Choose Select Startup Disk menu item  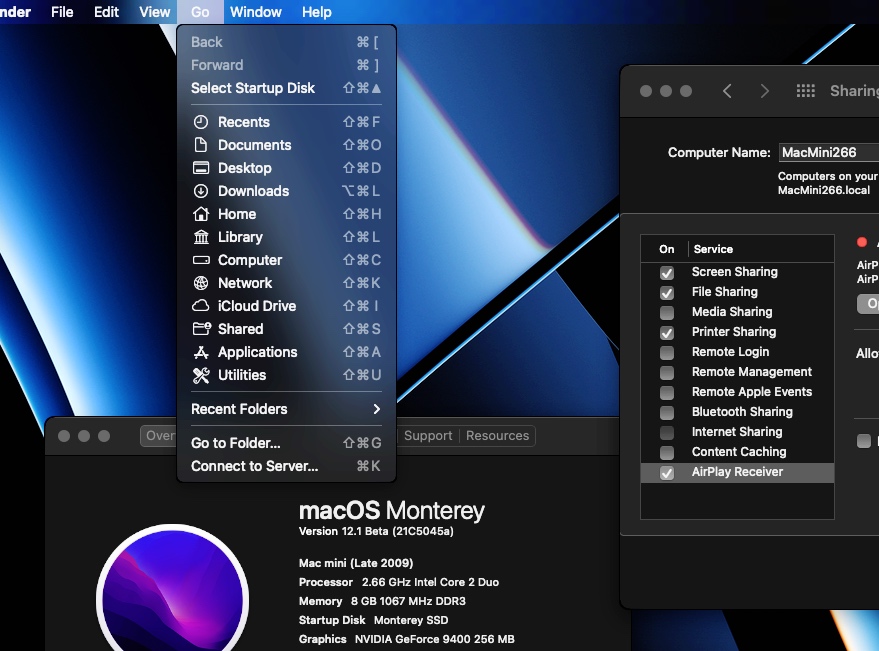(286, 88)
